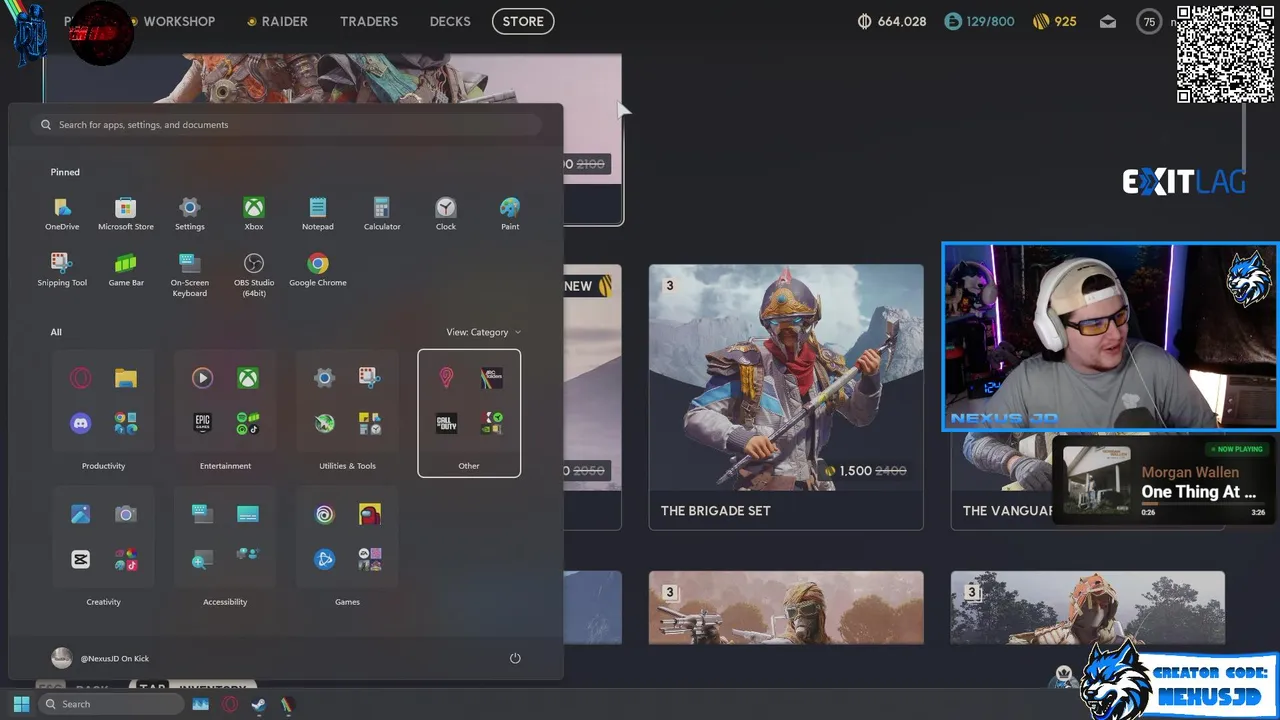Switch to the WORKSHOP tab
This screenshot has width=1280, height=720.
(179, 21)
